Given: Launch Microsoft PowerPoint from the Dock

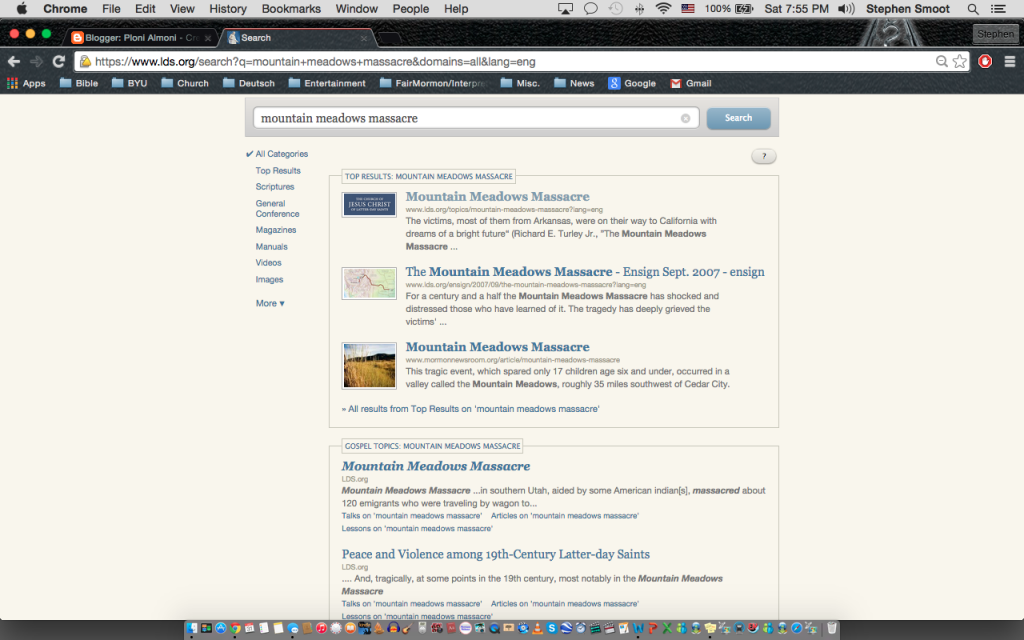Looking at the screenshot, I should [652, 628].
